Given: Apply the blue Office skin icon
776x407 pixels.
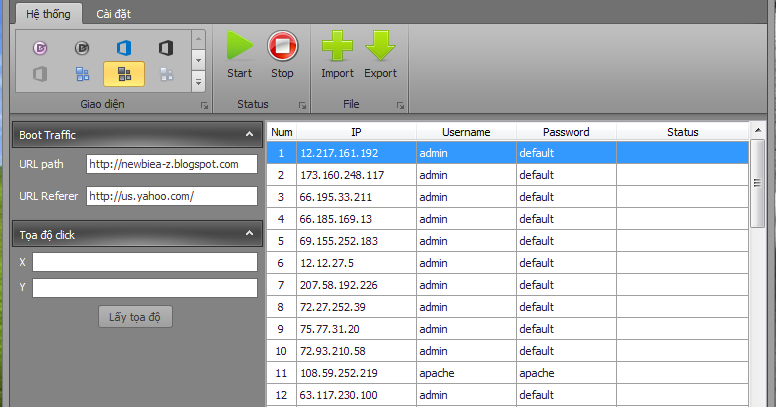Looking at the screenshot, I should click(124, 48).
